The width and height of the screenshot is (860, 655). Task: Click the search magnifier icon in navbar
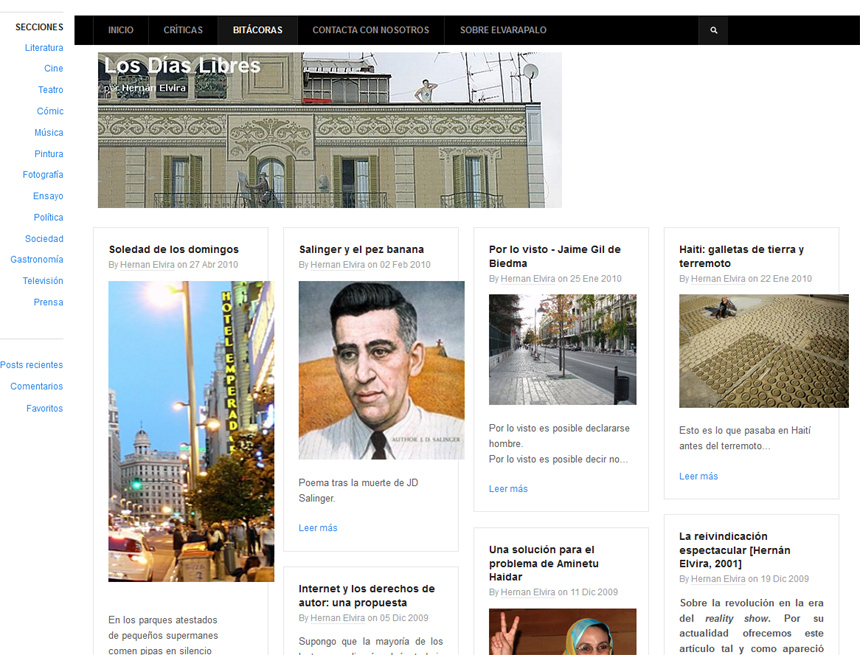(713, 30)
